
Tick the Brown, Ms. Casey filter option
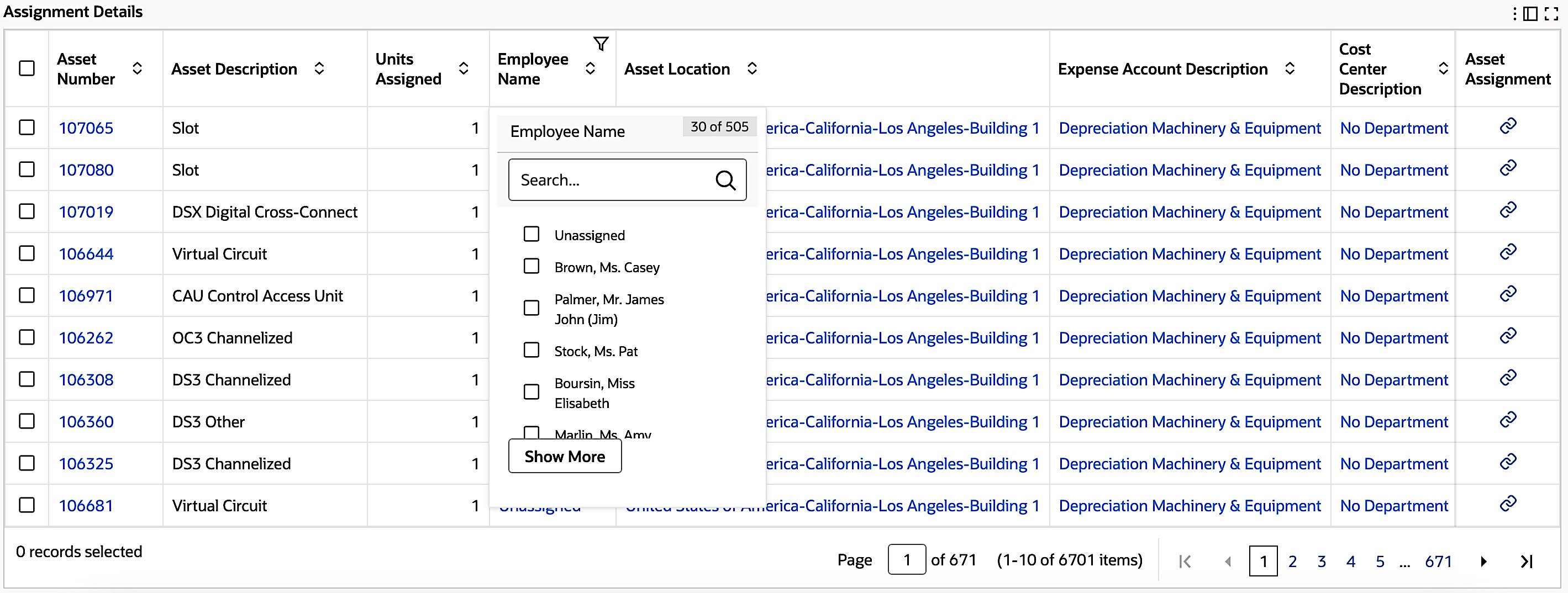pyautogui.click(x=532, y=266)
